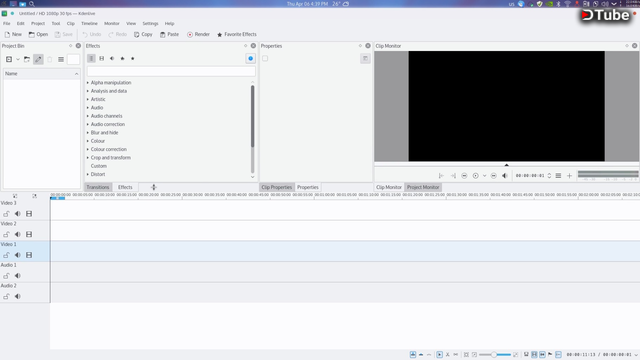Hide video of the Video 1 track

[x=29, y=255]
